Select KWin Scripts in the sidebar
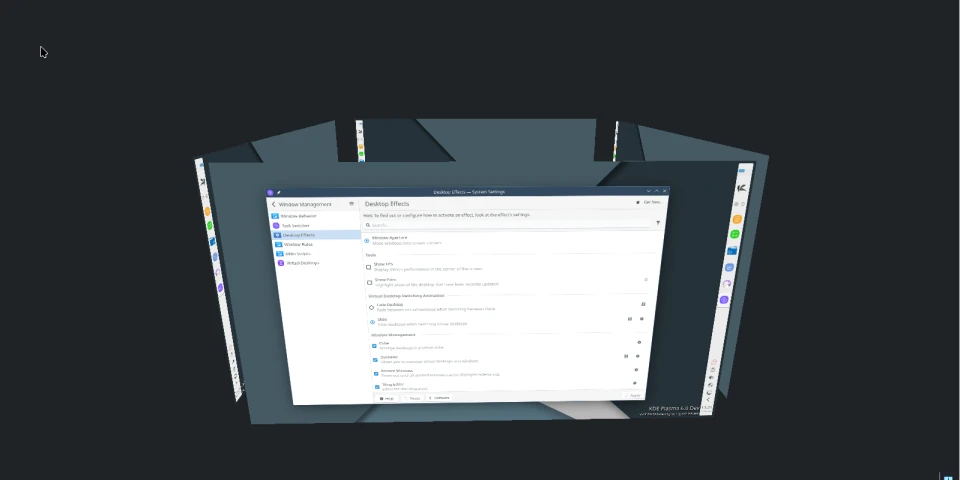Viewport: 960px width, 480px height. click(x=298, y=254)
